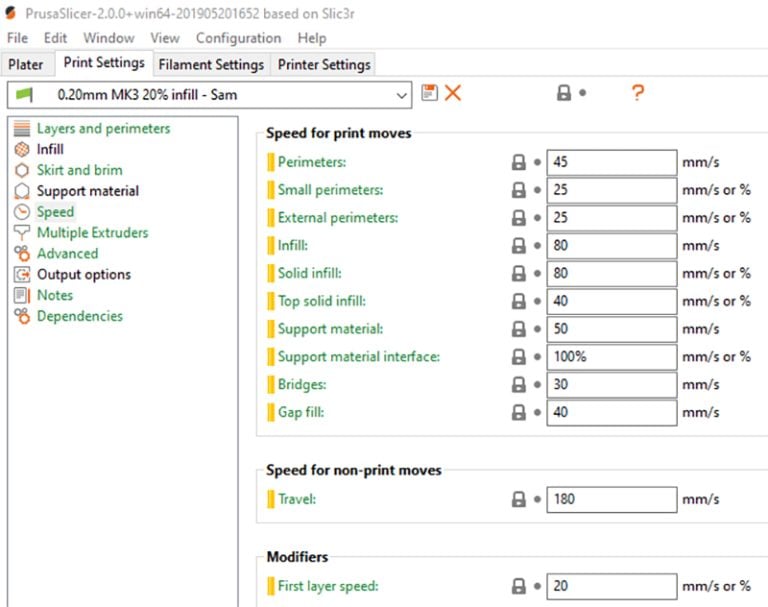The width and height of the screenshot is (768, 607).
Task: Click the lock icon in Gap fill row
Action: point(519,413)
